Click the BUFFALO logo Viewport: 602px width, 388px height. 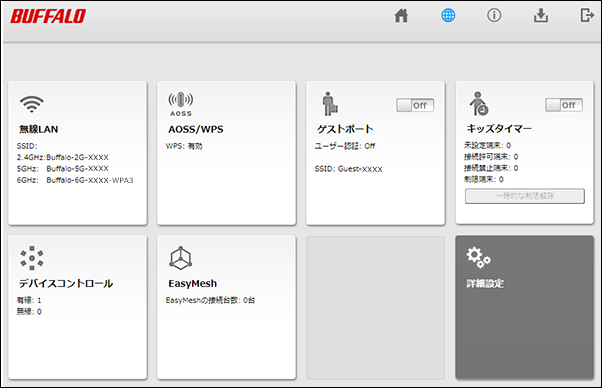click(48, 16)
